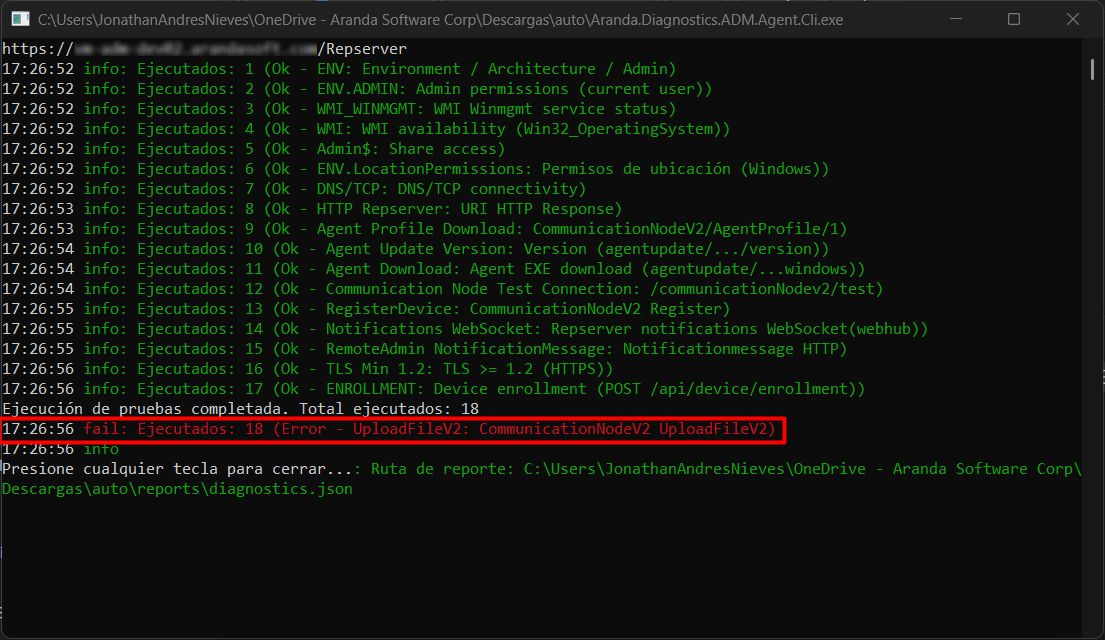Click "Presione cualquier tecla para cerrar" prompt
The image size is (1105, 640).
pyautogui.click(x=178, y=469)
